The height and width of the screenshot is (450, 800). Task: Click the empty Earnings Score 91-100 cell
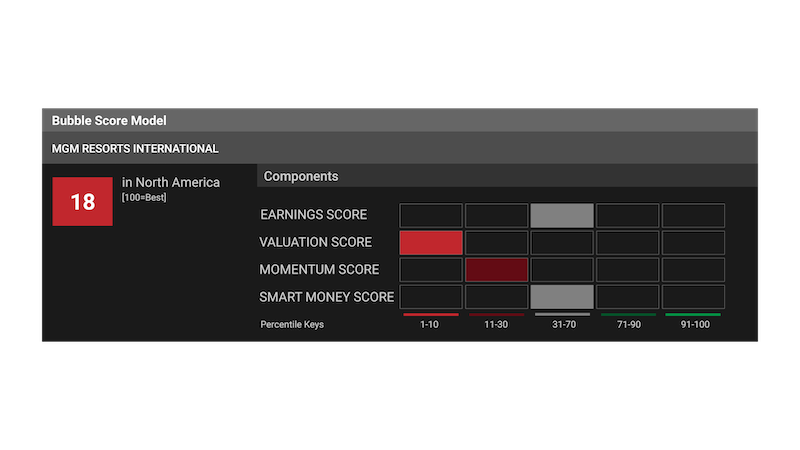(x=693, y=215)
